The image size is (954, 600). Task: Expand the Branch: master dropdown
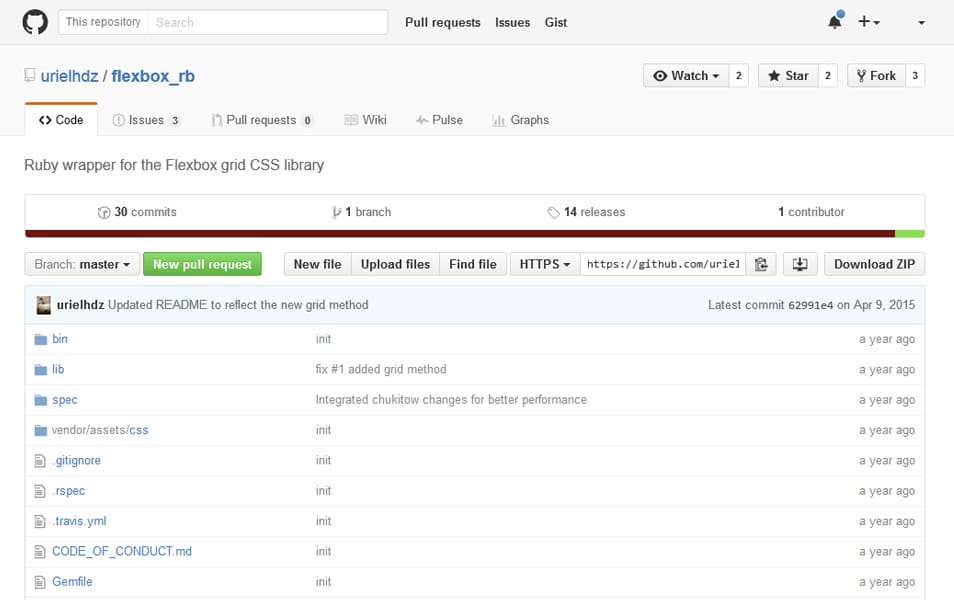pos(82,264)
